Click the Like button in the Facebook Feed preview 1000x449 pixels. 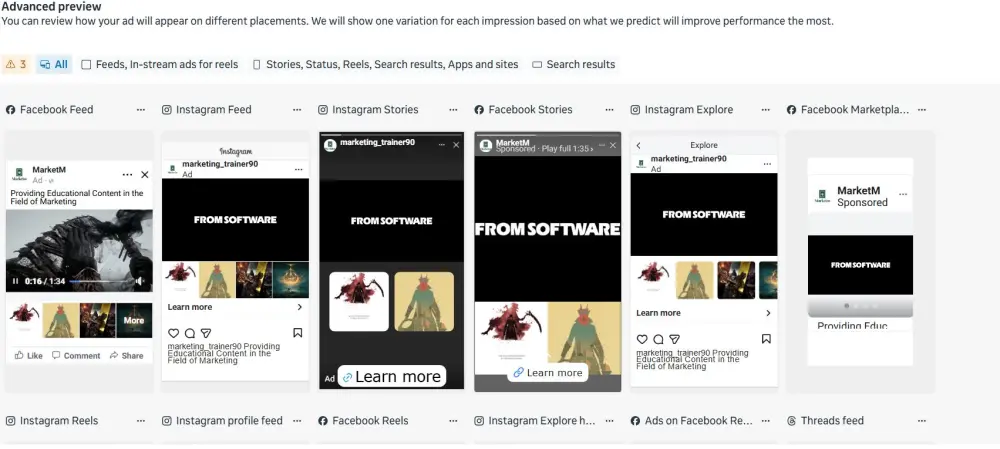pyautogui.click(x=29, y=356)
